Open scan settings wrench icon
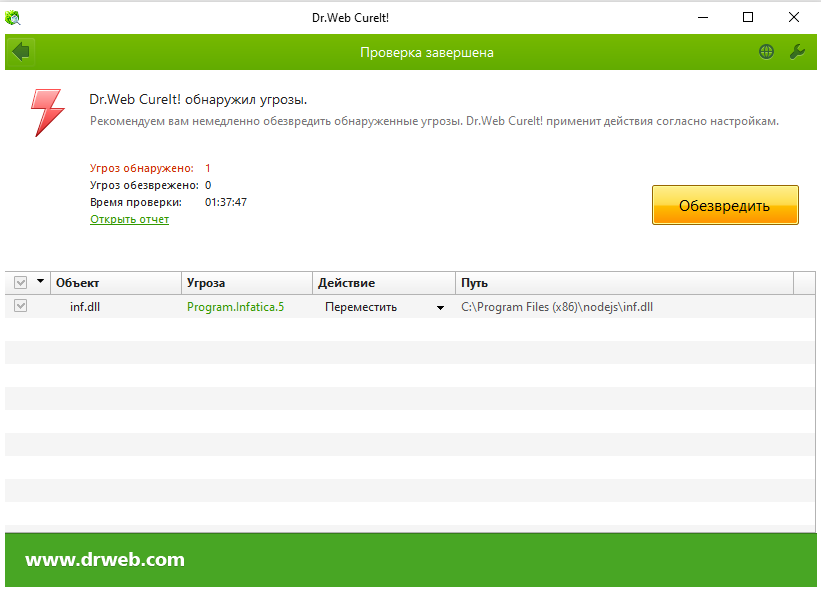This screenshot has height=593, width=821. click(x=797, y=52)
